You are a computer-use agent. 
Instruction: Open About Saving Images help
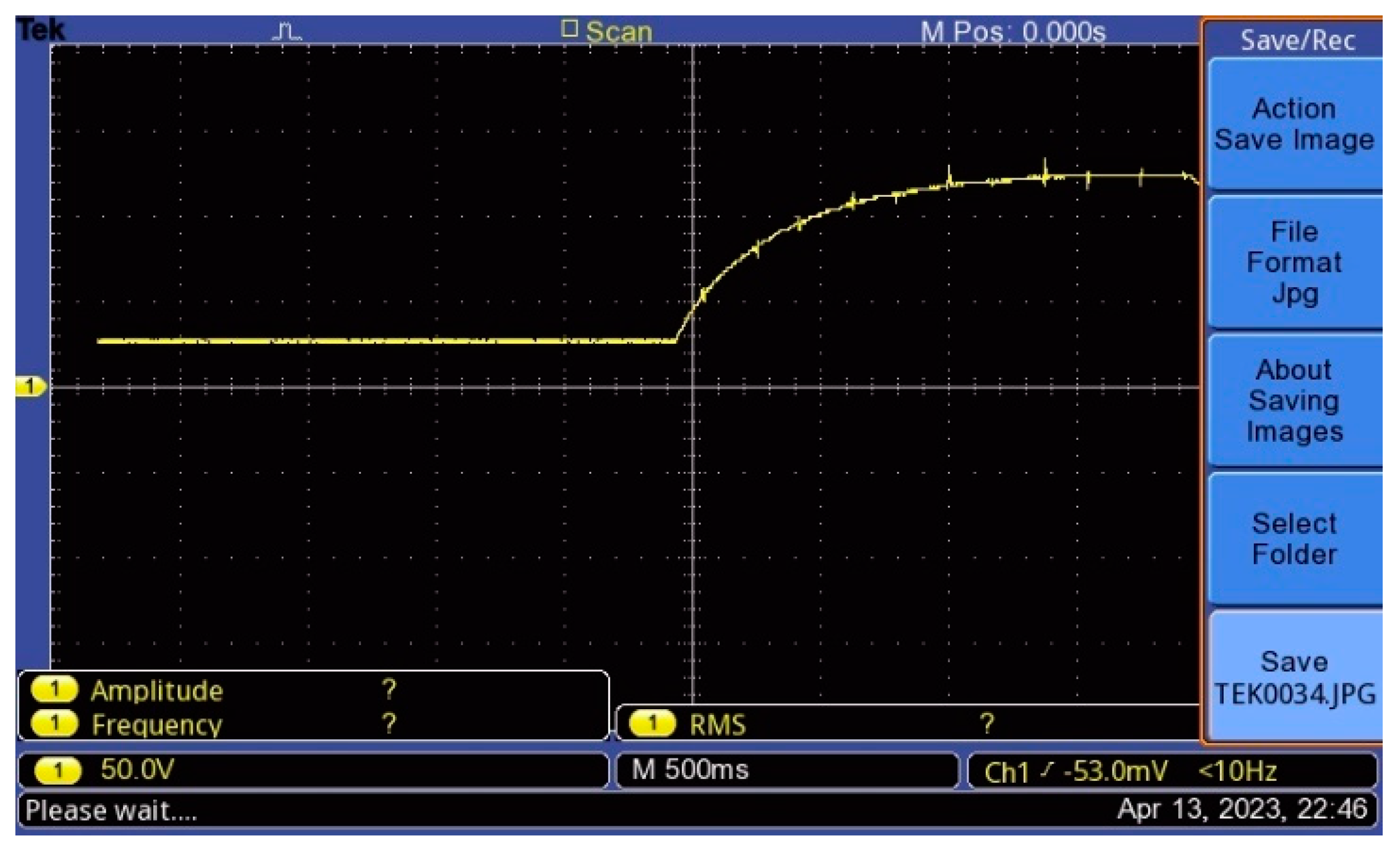click(1294, 400)
